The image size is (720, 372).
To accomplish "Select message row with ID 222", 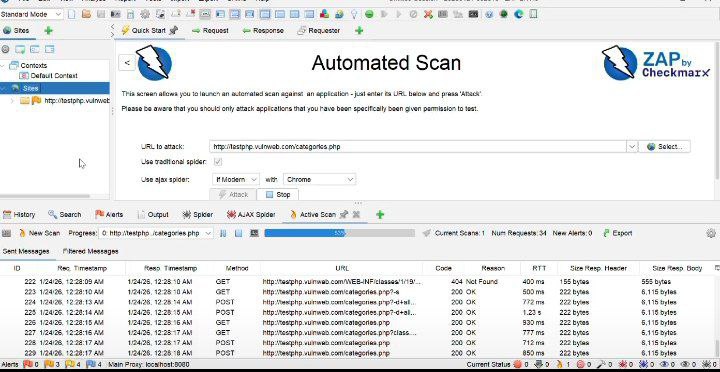I will tap(357, 282).
